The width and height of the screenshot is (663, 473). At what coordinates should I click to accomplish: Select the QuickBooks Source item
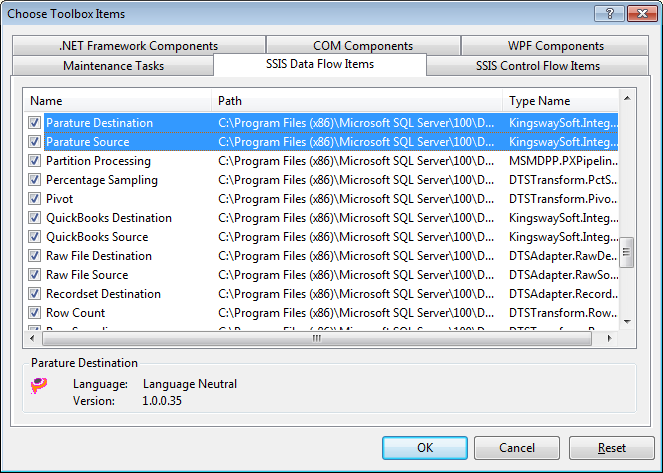[97, 237]
